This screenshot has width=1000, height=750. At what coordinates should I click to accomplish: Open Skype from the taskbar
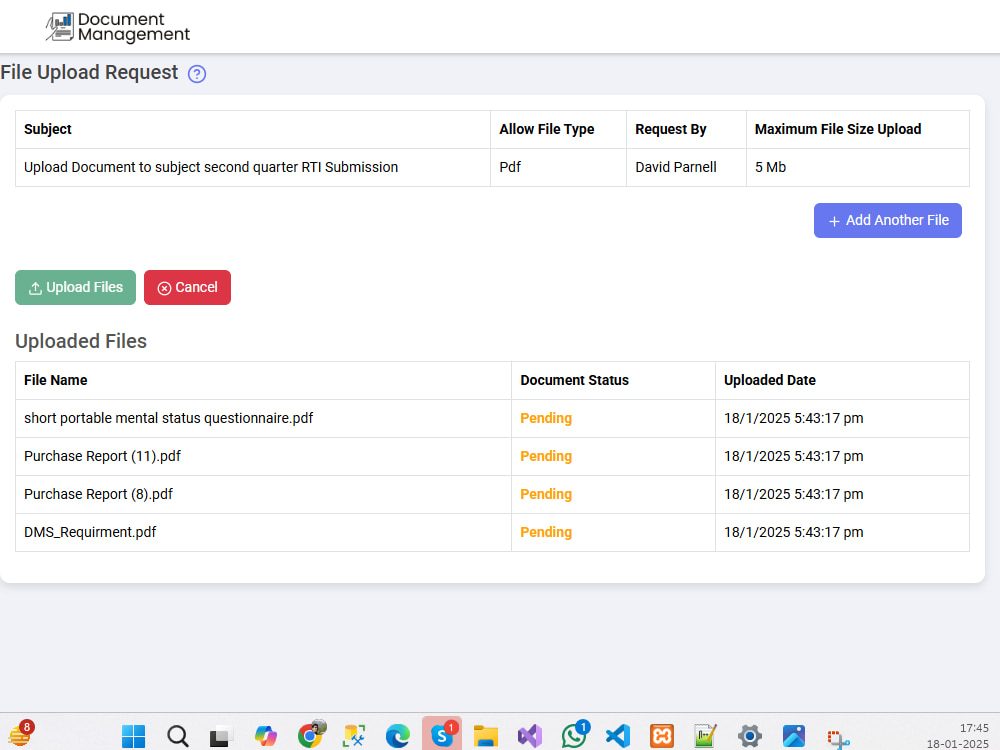pos(442,735)
